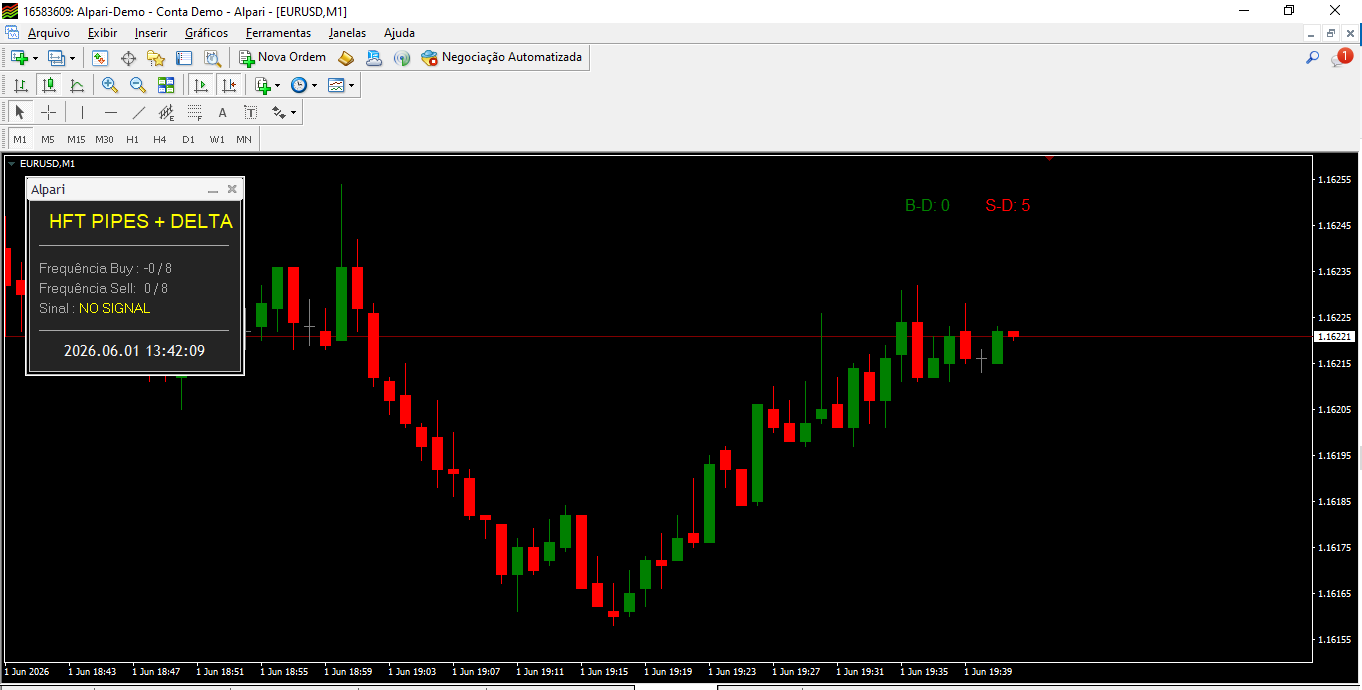Draw Fibonacci retracement
Screen dimensions: 1362x690
(195, 112)
